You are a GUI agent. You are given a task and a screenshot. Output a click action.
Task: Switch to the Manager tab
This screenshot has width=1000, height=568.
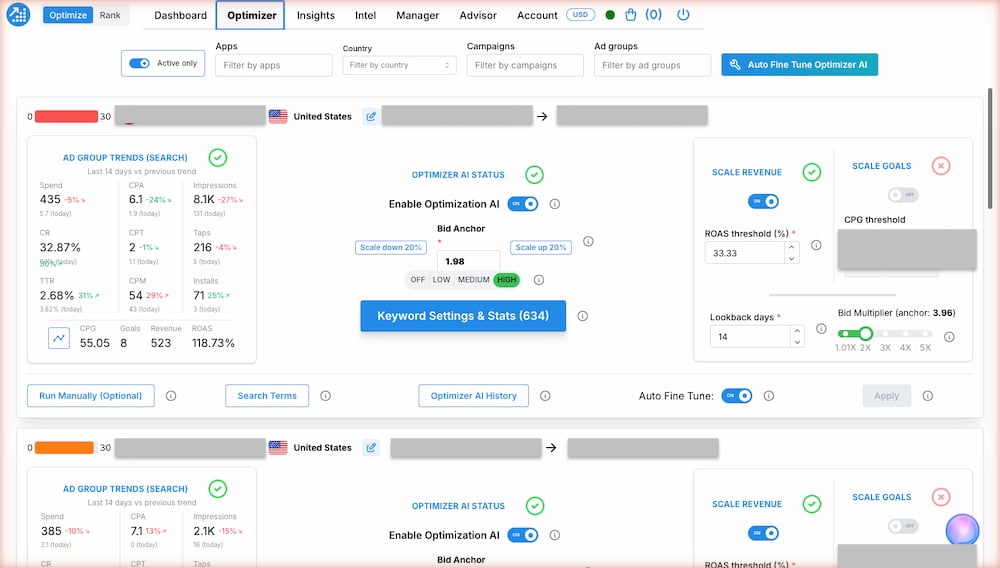coord(418,15)
